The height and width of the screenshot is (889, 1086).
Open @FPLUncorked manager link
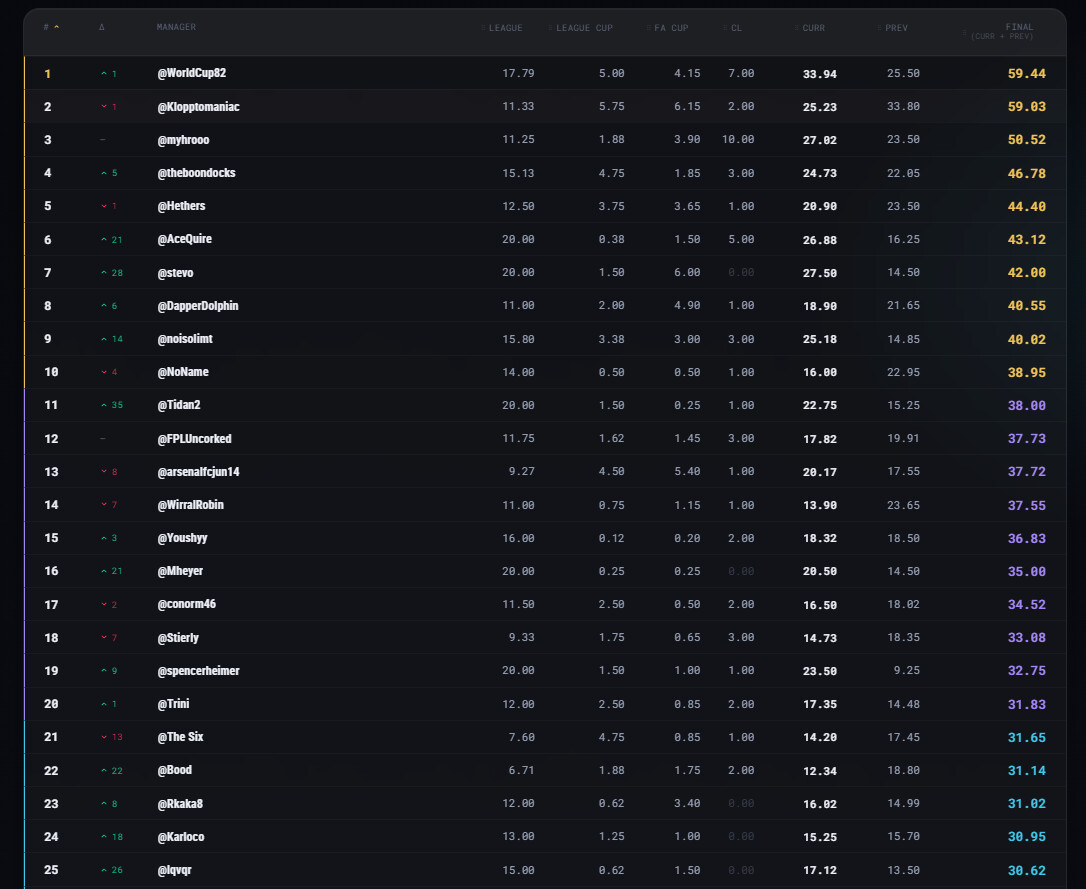(x=195, y=439)
